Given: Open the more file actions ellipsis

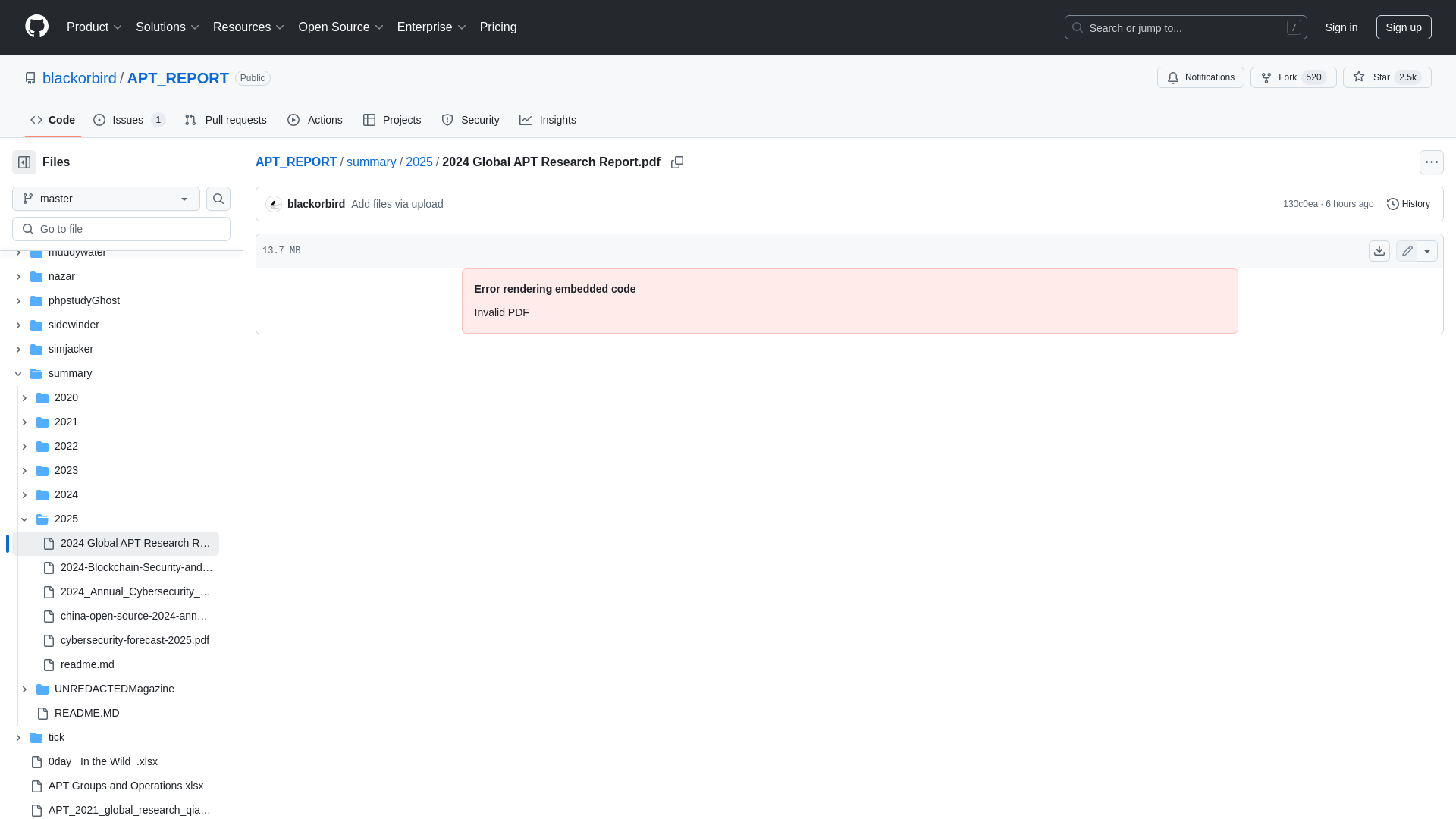Looking at the screenshot, I should tap(1432, 162).
